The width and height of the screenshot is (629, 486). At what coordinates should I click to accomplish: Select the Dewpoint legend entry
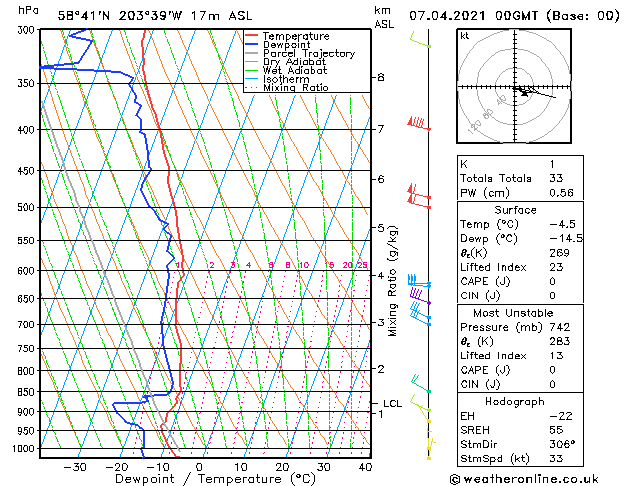pyautogui.click(x=278, y=45)
